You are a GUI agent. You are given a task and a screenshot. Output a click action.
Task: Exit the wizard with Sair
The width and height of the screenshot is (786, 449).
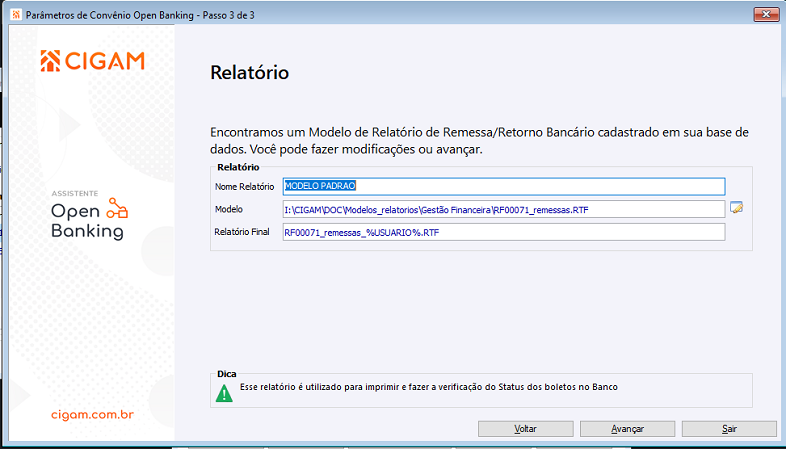729,429
